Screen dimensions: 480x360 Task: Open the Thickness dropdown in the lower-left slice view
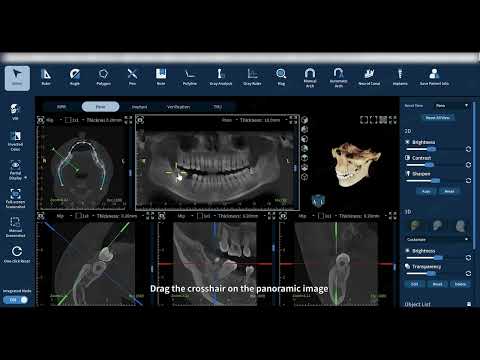pos(120,216)
